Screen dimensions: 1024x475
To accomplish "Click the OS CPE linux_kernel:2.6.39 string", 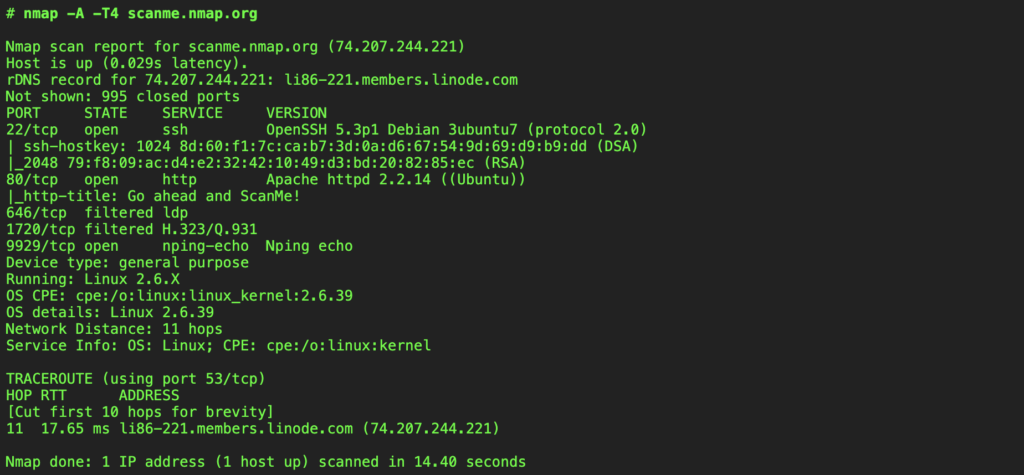I will [x=215, y=295].
